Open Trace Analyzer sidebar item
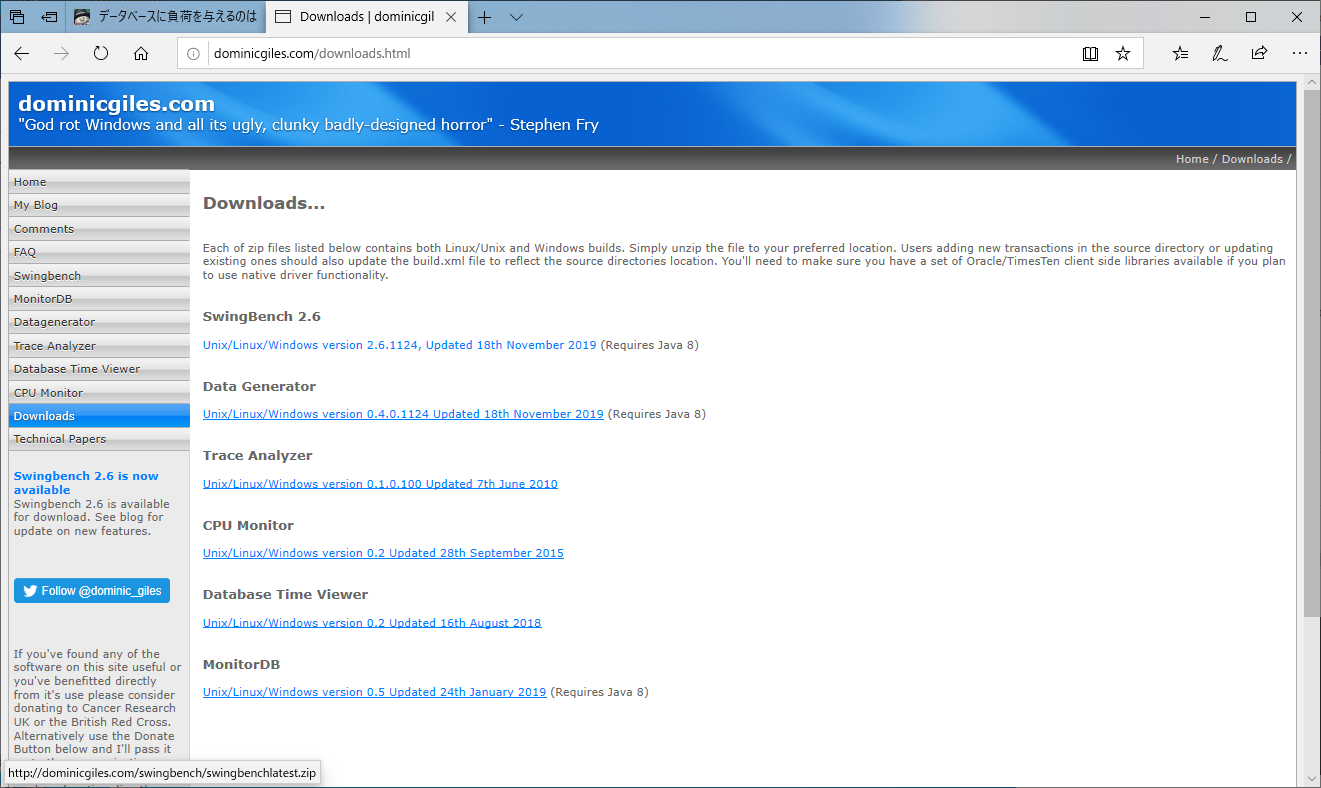Screen dimensions: 1321x788 point(99,346)
